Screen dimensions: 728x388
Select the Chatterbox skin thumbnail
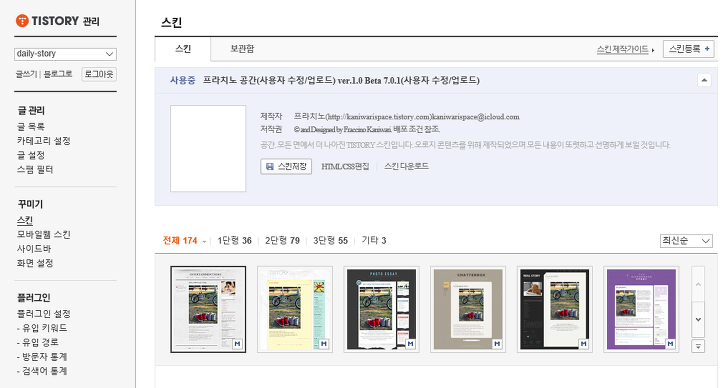point(468,309)
